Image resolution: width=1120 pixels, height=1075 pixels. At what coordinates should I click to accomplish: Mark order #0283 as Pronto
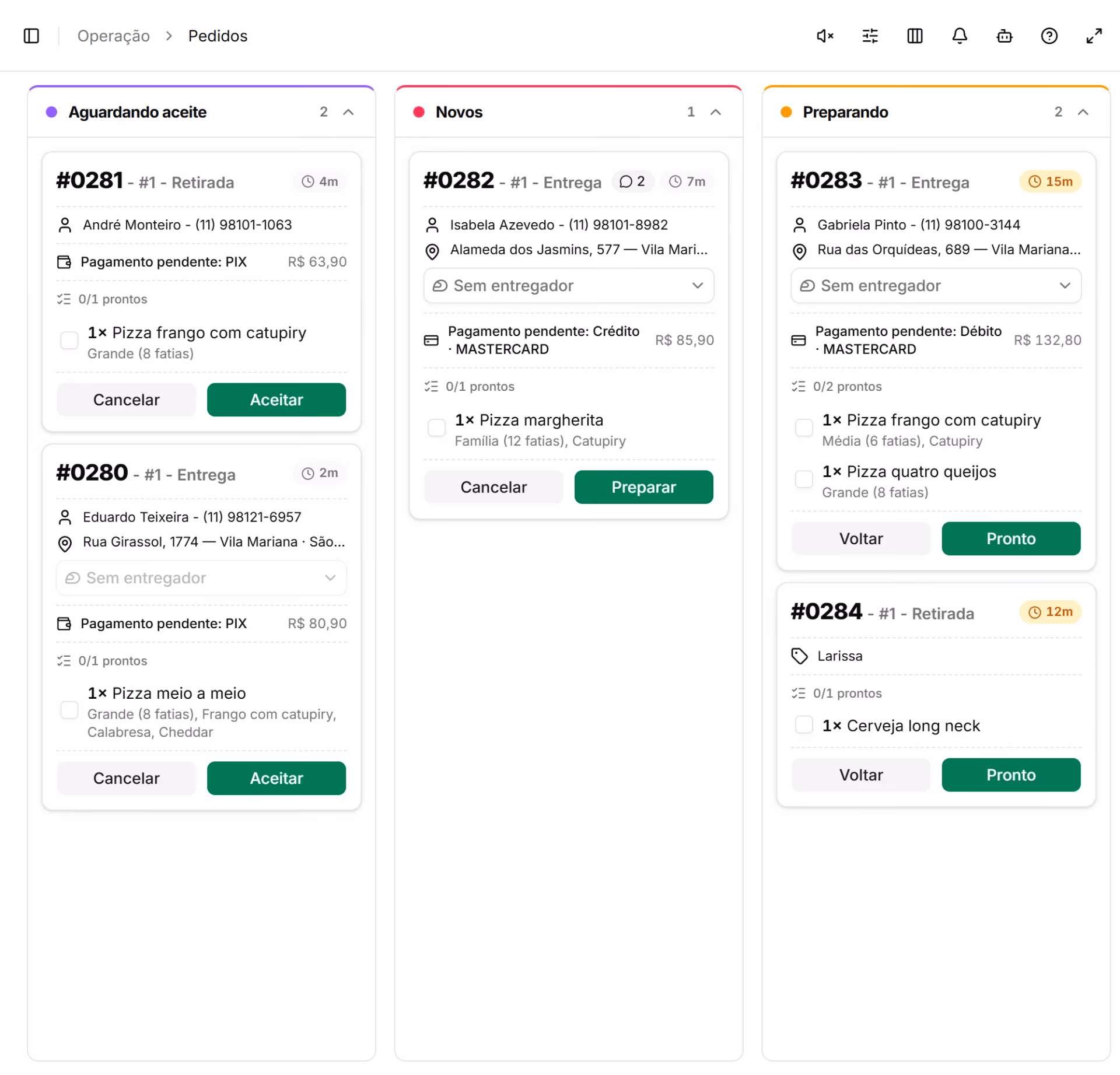point(1011,538)
